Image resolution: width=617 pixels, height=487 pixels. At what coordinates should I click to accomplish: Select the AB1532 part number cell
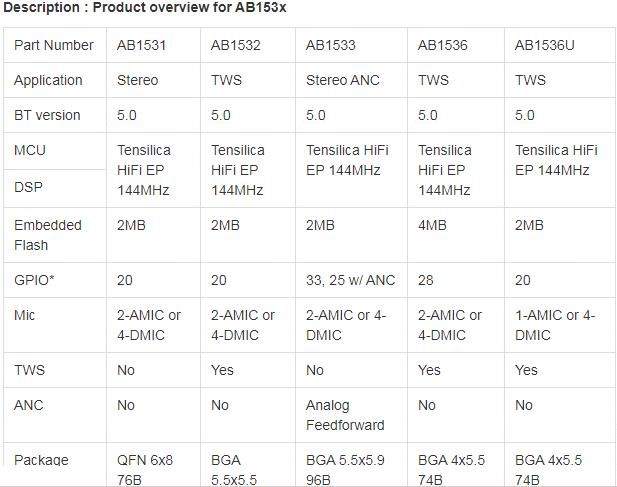coord(236,45)
